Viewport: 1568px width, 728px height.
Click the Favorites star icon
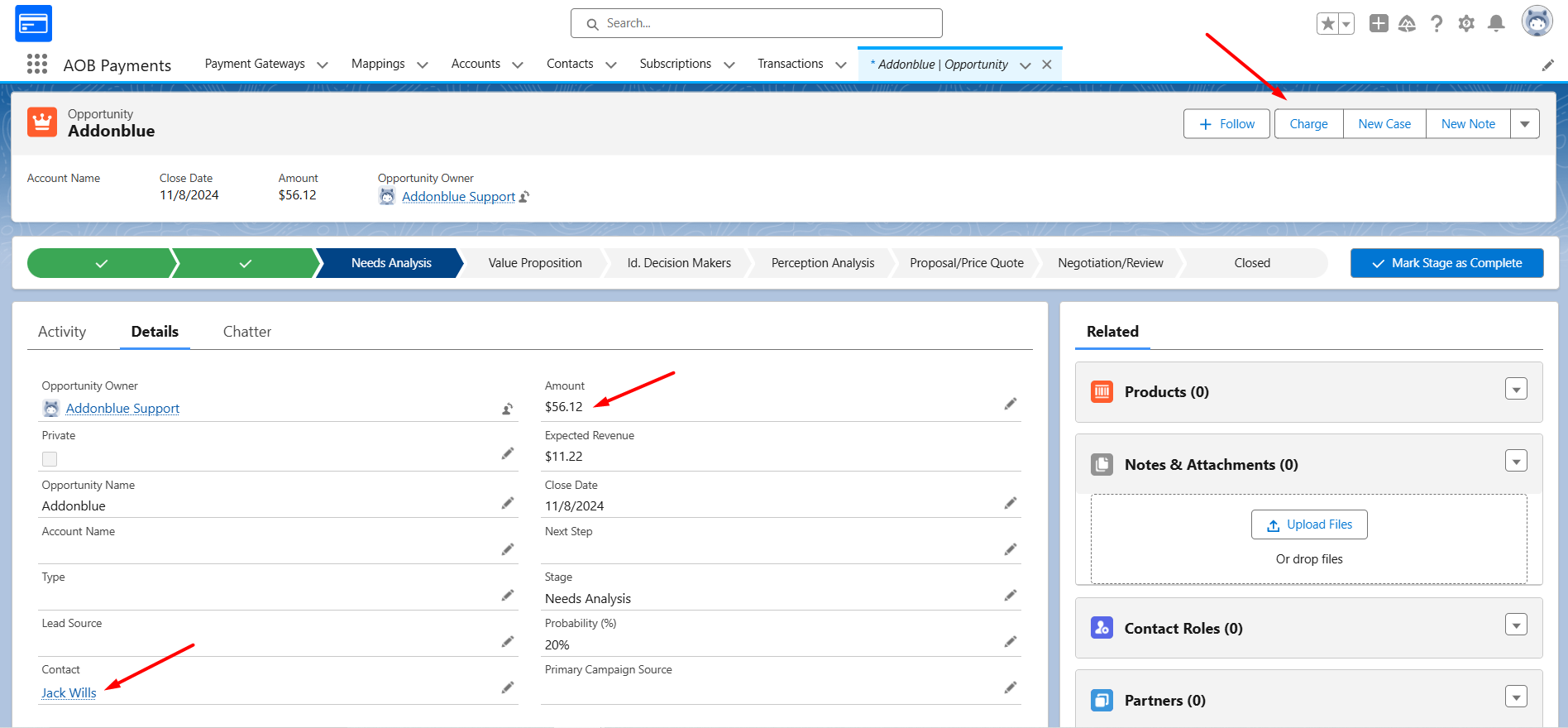(x=1327, y=23)
